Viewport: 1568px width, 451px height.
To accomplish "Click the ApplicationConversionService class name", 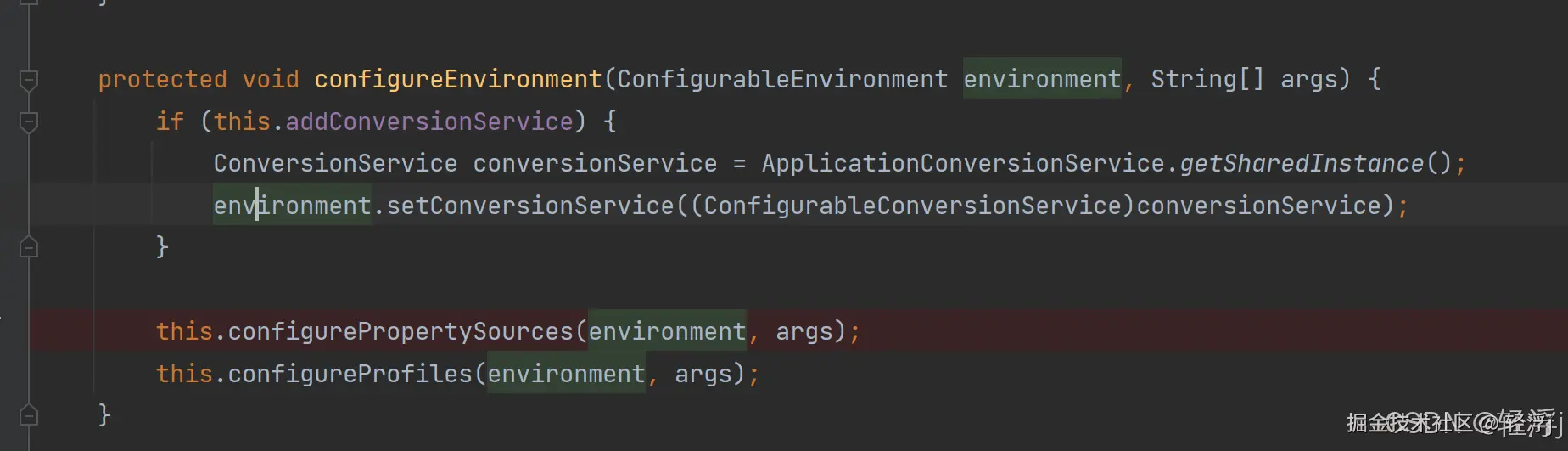I will 962,163.
